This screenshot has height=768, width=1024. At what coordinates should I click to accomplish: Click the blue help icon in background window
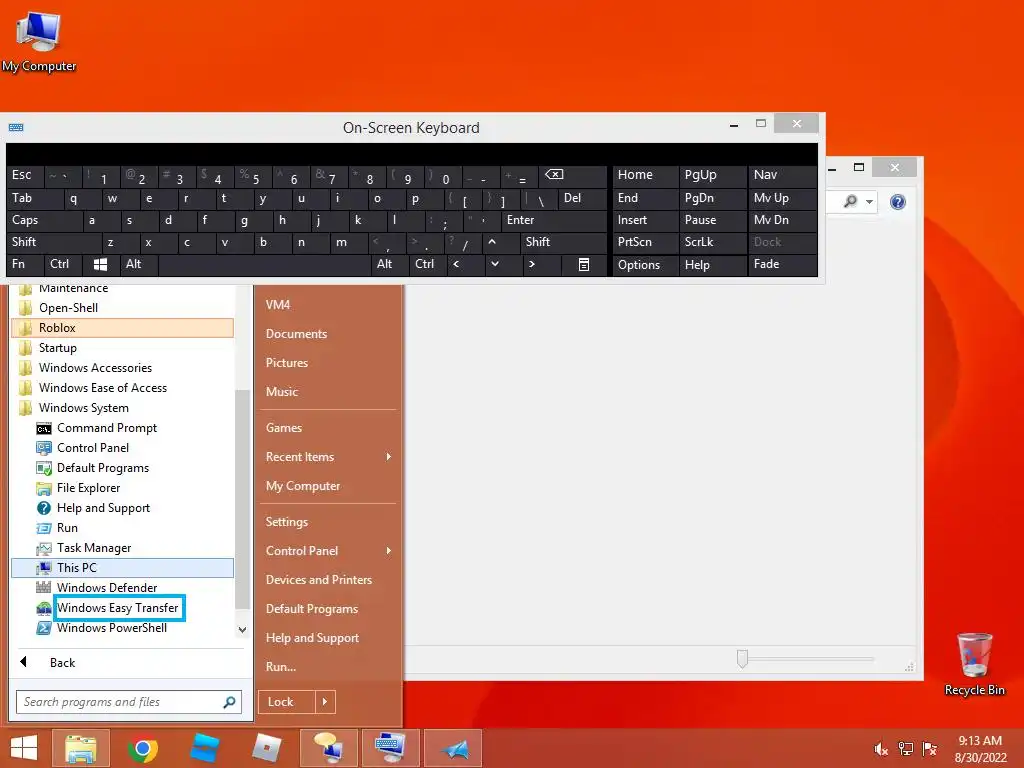coord(898,202)
